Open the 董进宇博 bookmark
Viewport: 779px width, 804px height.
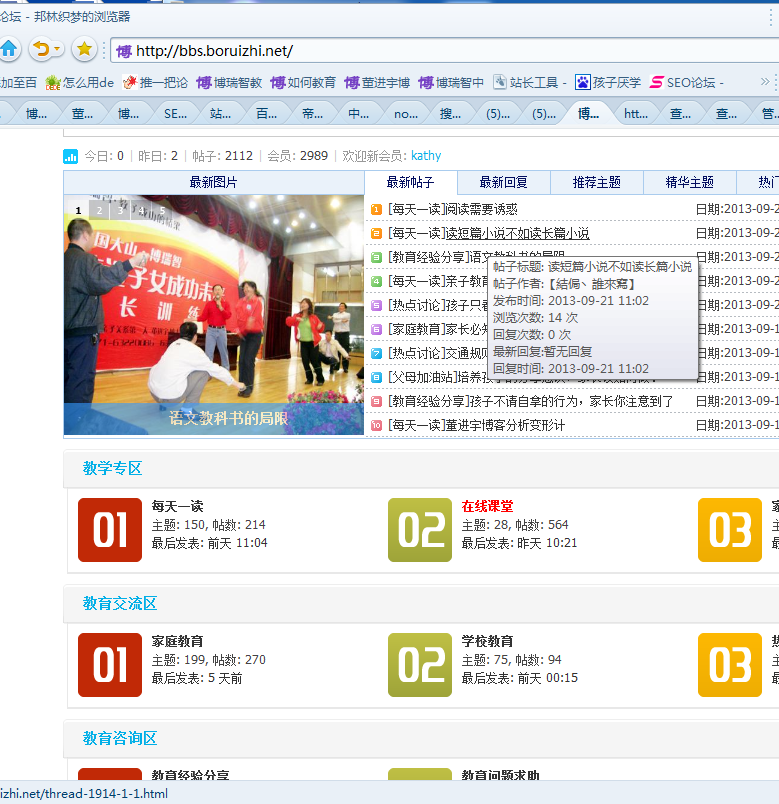[377, 82]
